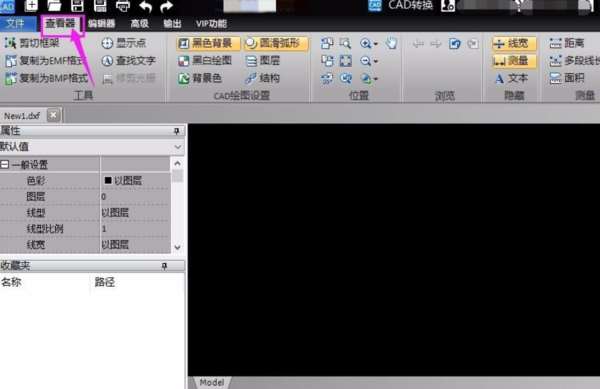The image size is (600, 389).
Task: Click the zoom window magnifier icon
Action: click(346, 43)
